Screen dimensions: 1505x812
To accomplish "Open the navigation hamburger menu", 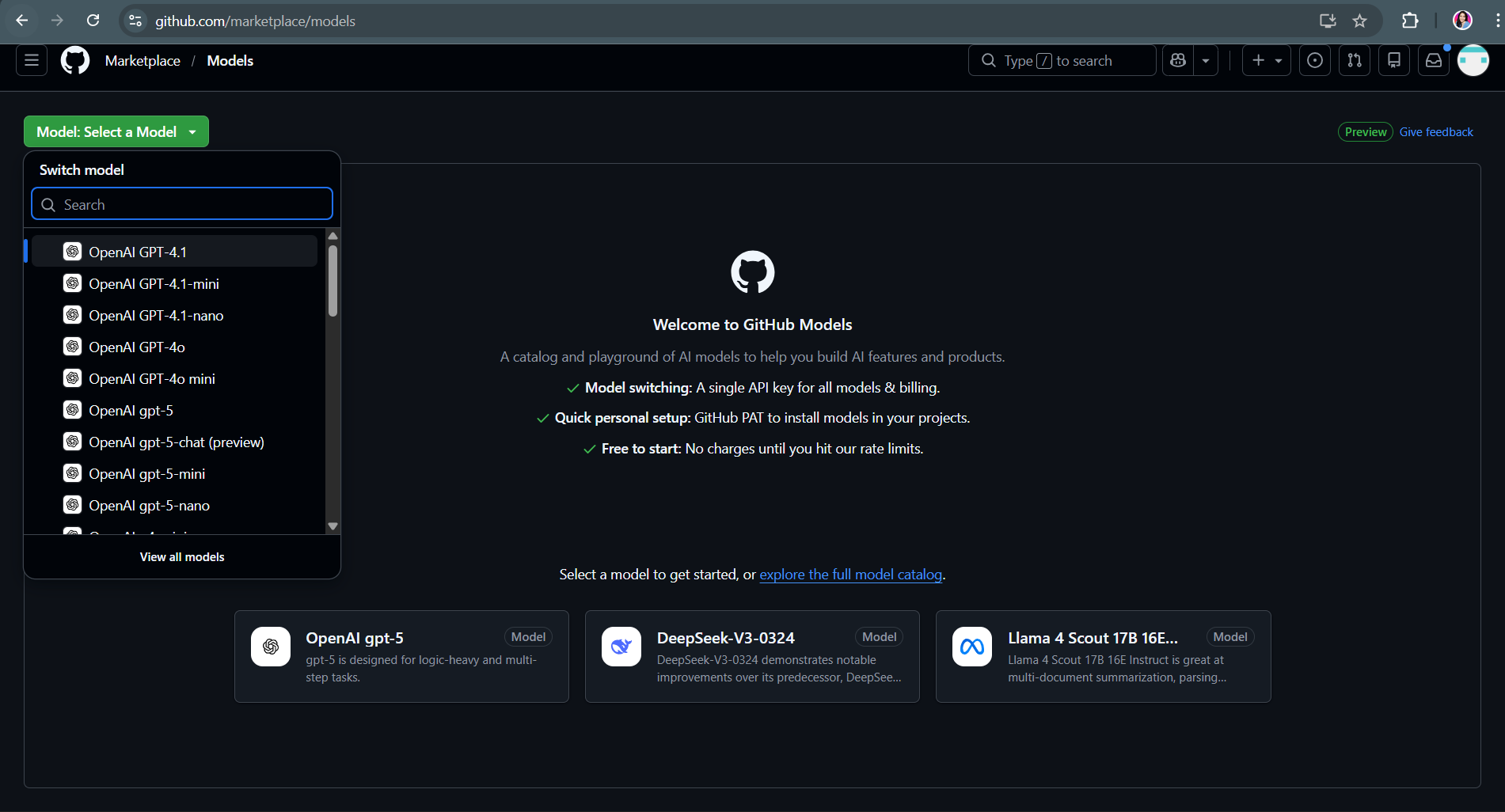I will 31,60.
